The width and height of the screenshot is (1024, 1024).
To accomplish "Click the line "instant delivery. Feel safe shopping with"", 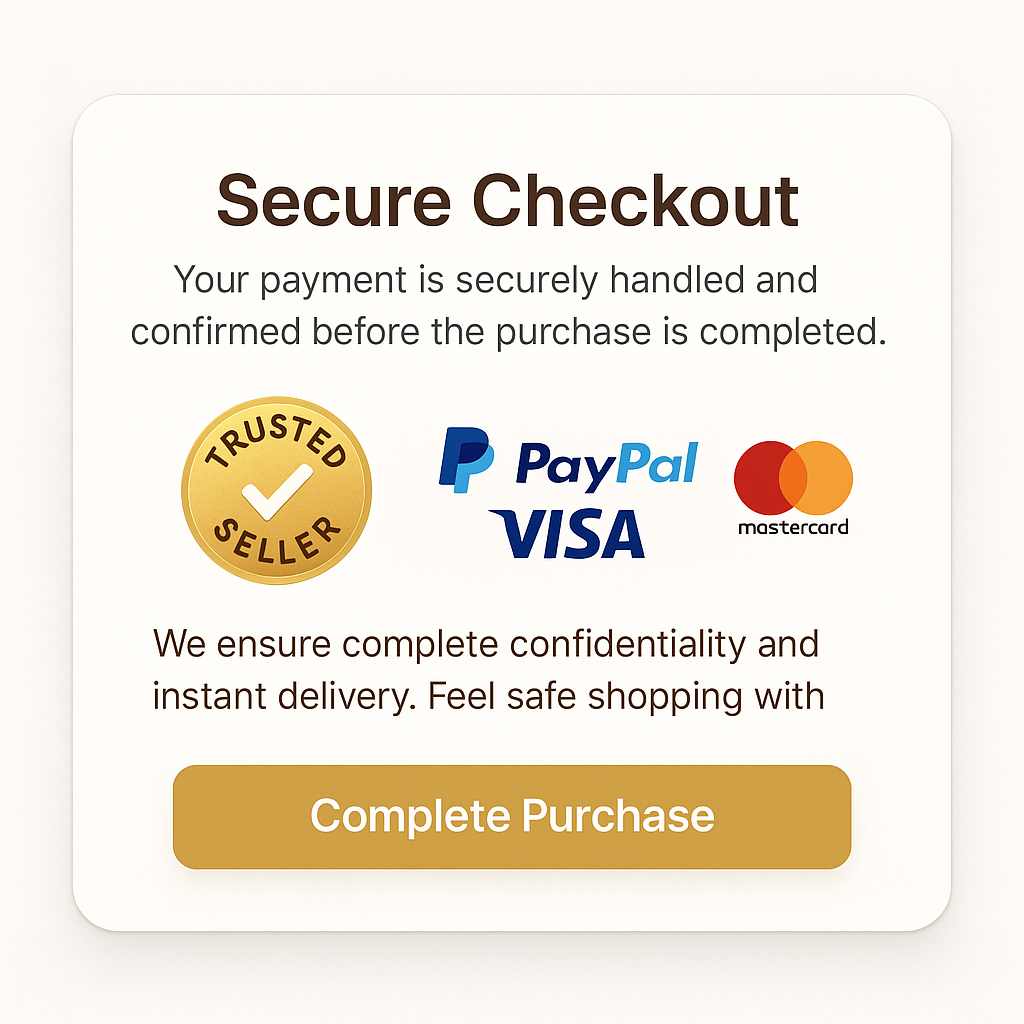I will (x=488, y=696).
